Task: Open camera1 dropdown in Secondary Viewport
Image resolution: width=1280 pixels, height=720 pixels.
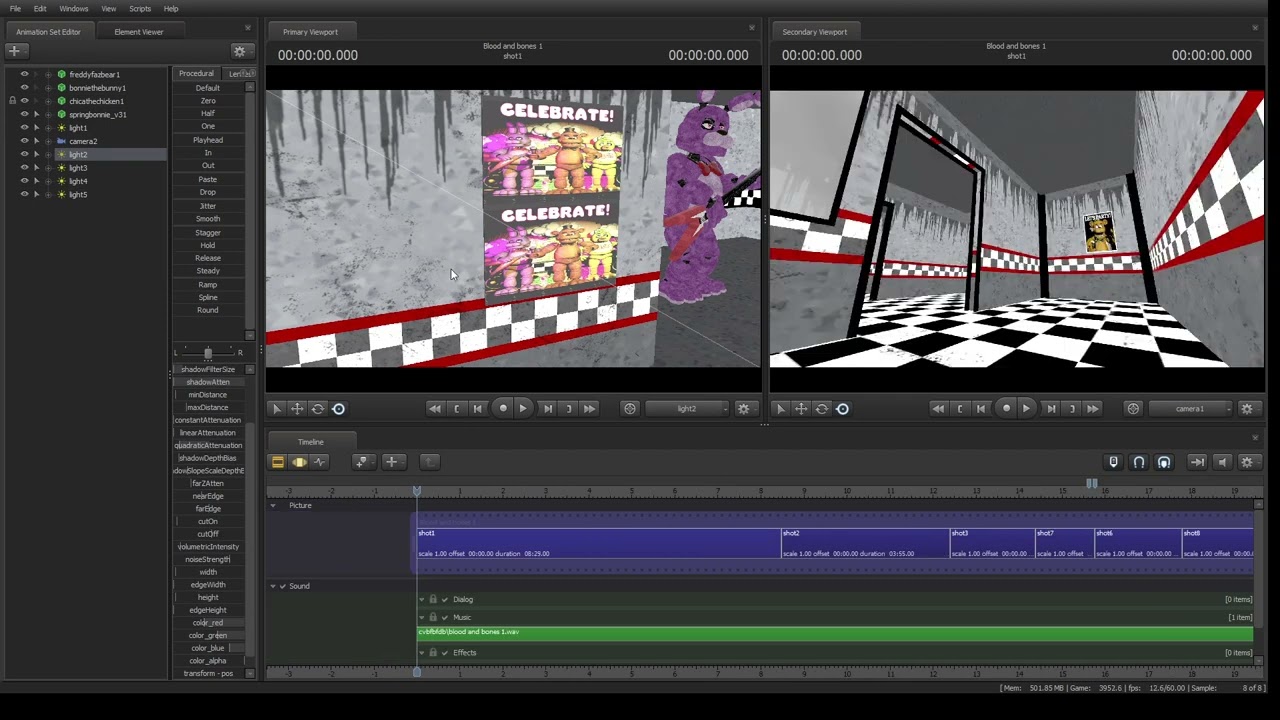Action: [x=1191, y=408]
